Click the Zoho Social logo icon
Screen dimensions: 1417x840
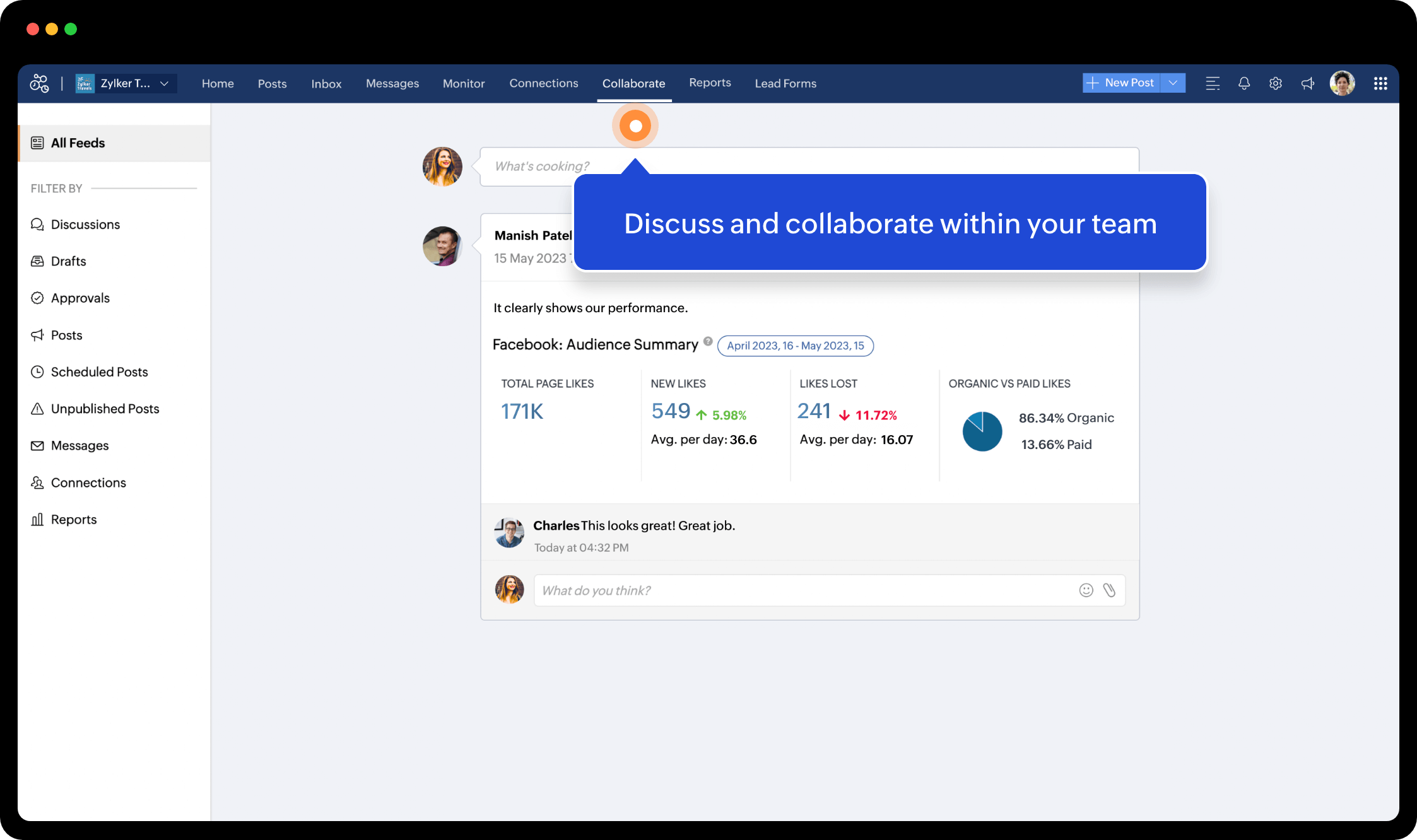39,83
